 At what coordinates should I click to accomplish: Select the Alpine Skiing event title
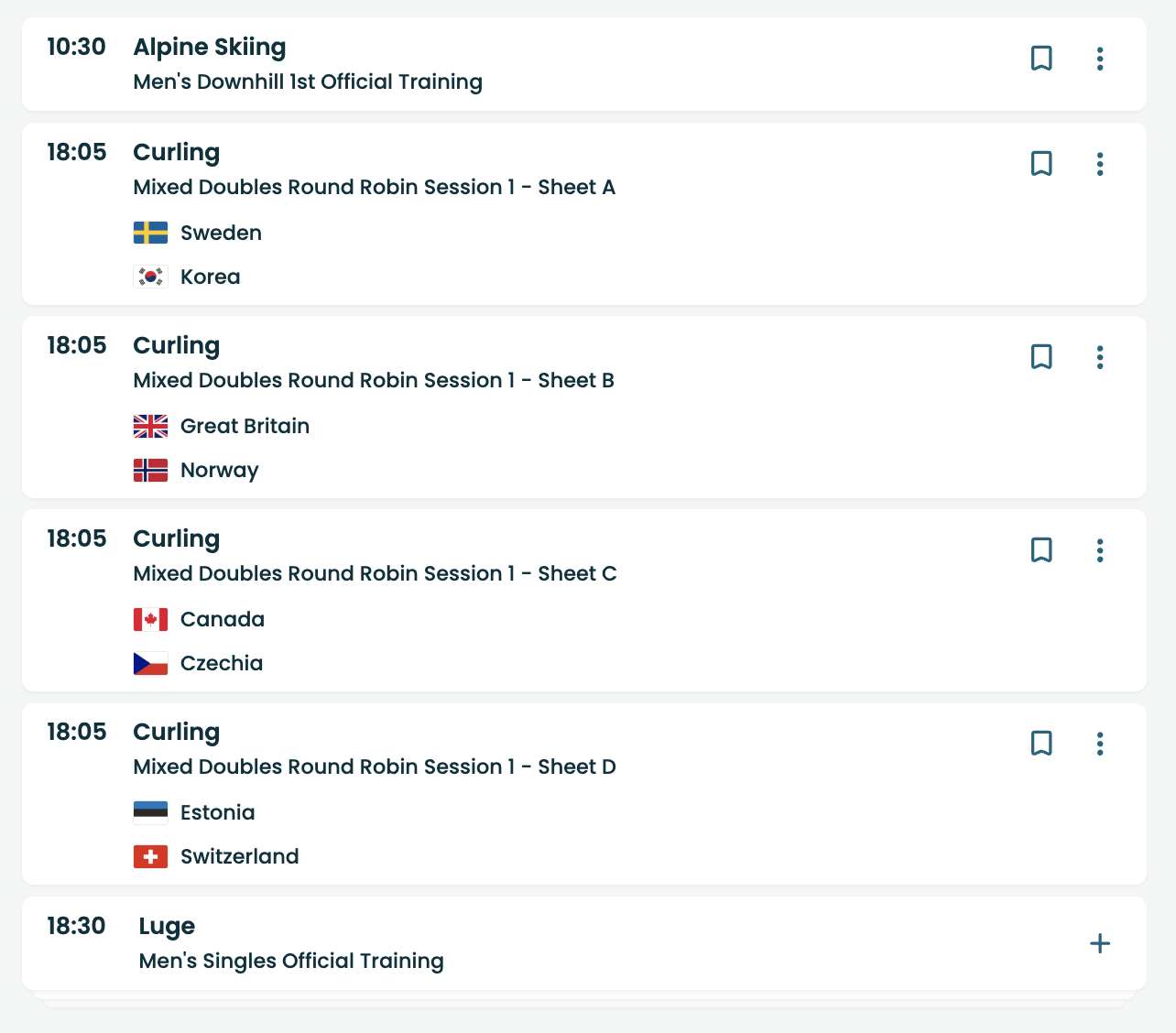[210, 48]
